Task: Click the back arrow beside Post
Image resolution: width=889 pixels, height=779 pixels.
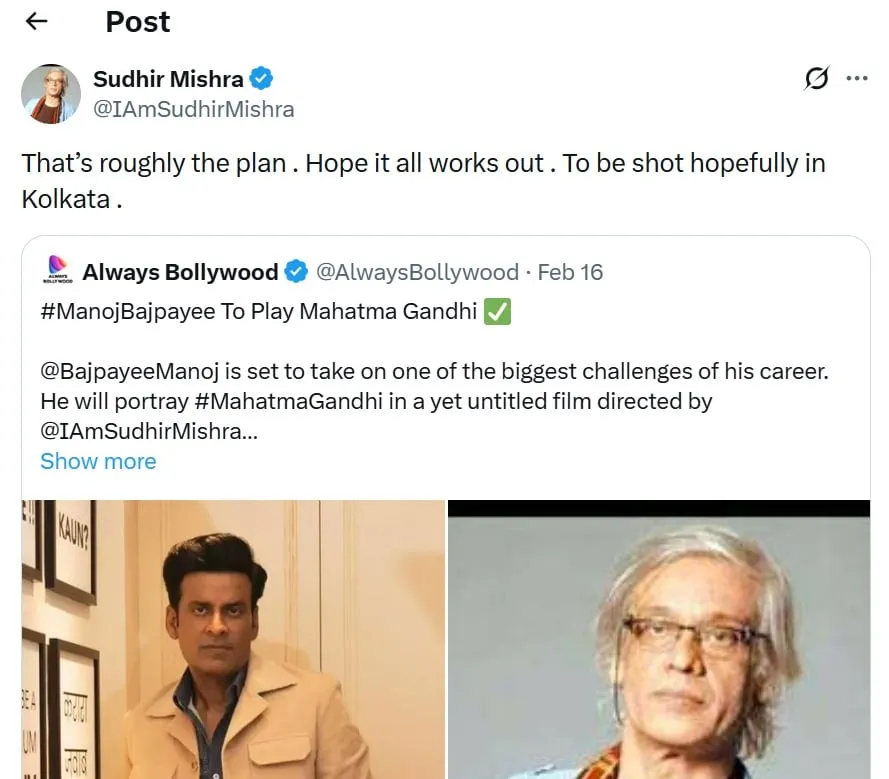Action: 36,22
